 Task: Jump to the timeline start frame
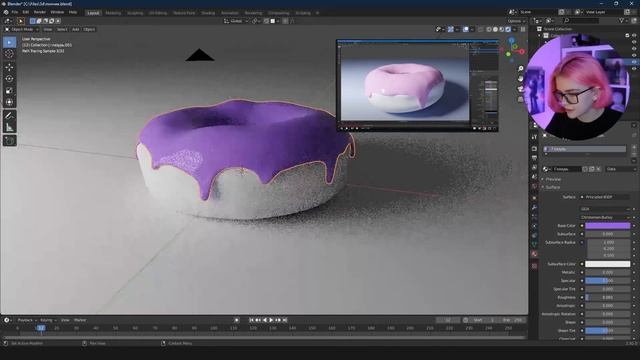pos(251,320)
